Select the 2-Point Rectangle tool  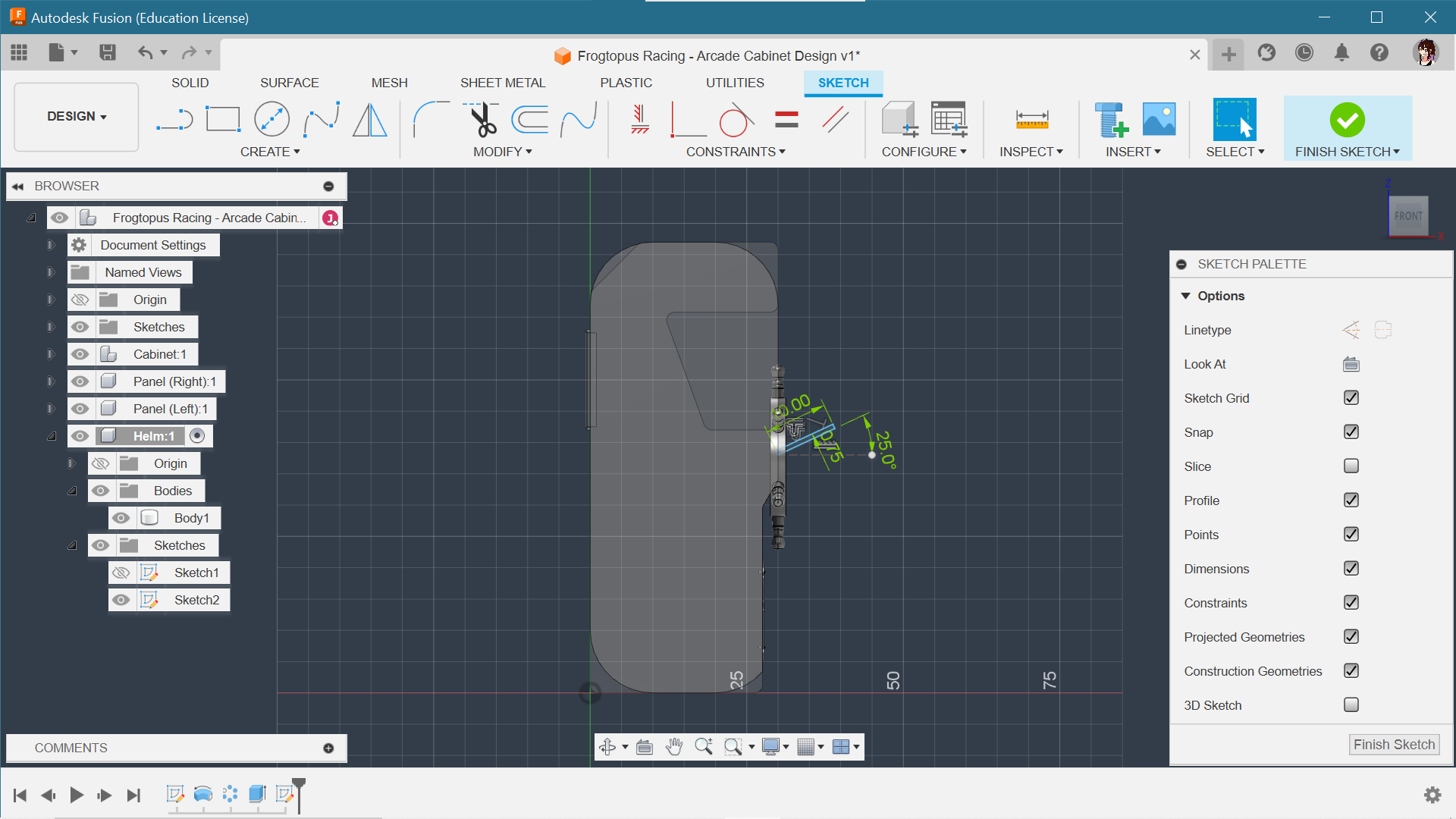[x=223, y=120]
